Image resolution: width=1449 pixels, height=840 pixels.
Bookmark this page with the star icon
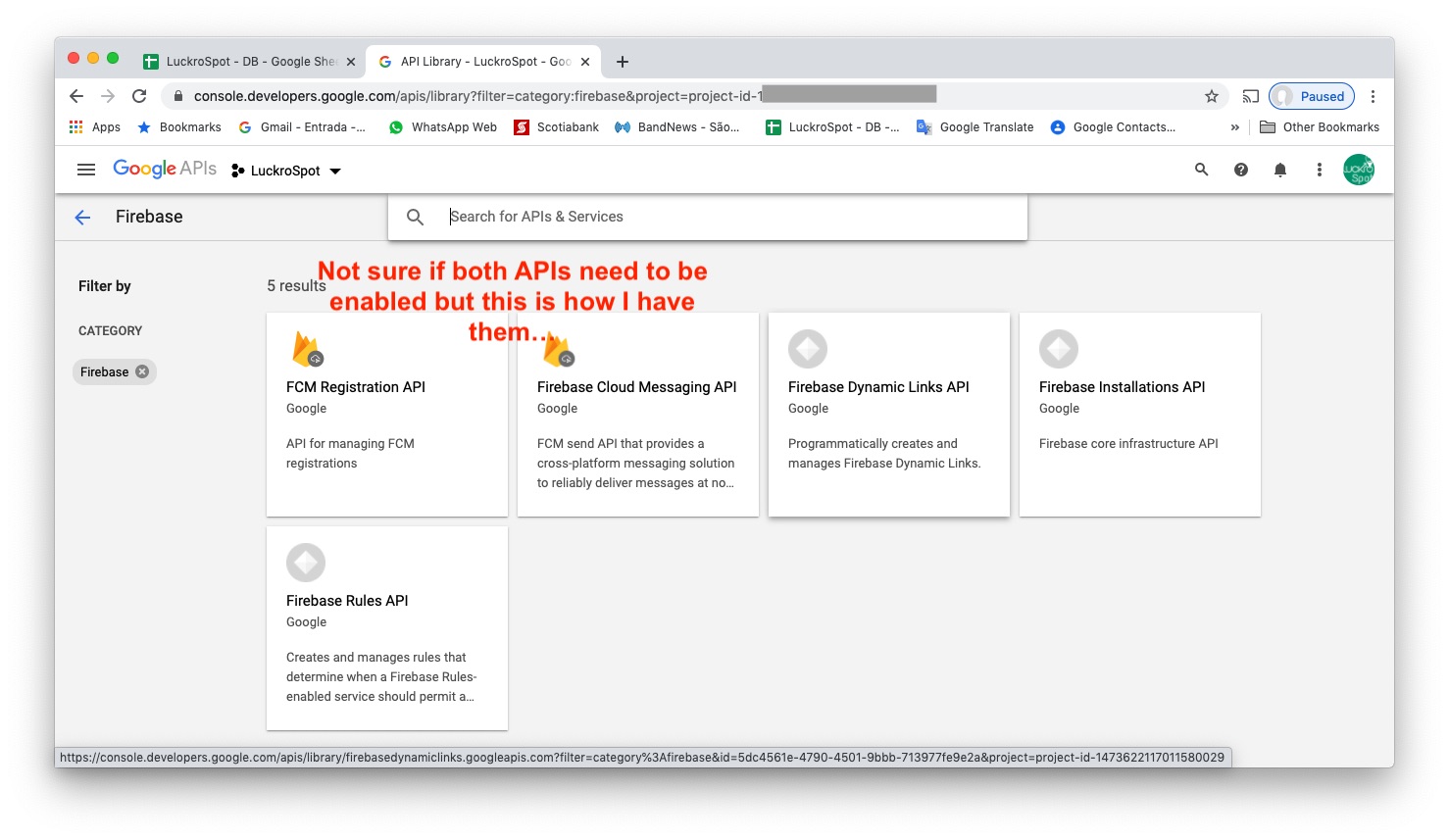(1212, 96)
